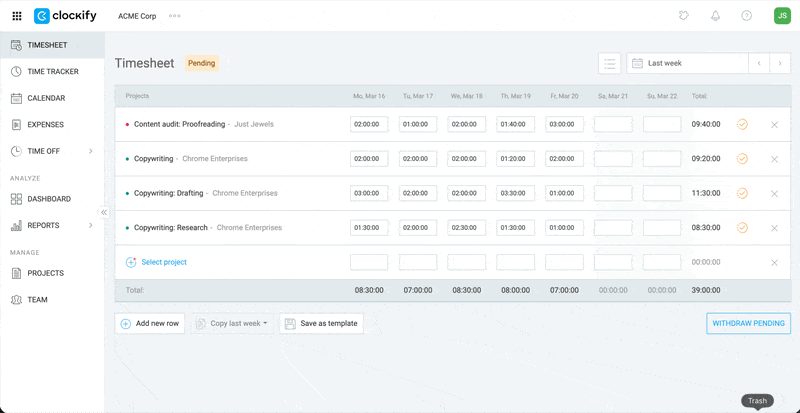Toggle approval check on Copywriting: Drafting row
The width and height of the screenshot is (800, 413).
(x=742, y=193)
